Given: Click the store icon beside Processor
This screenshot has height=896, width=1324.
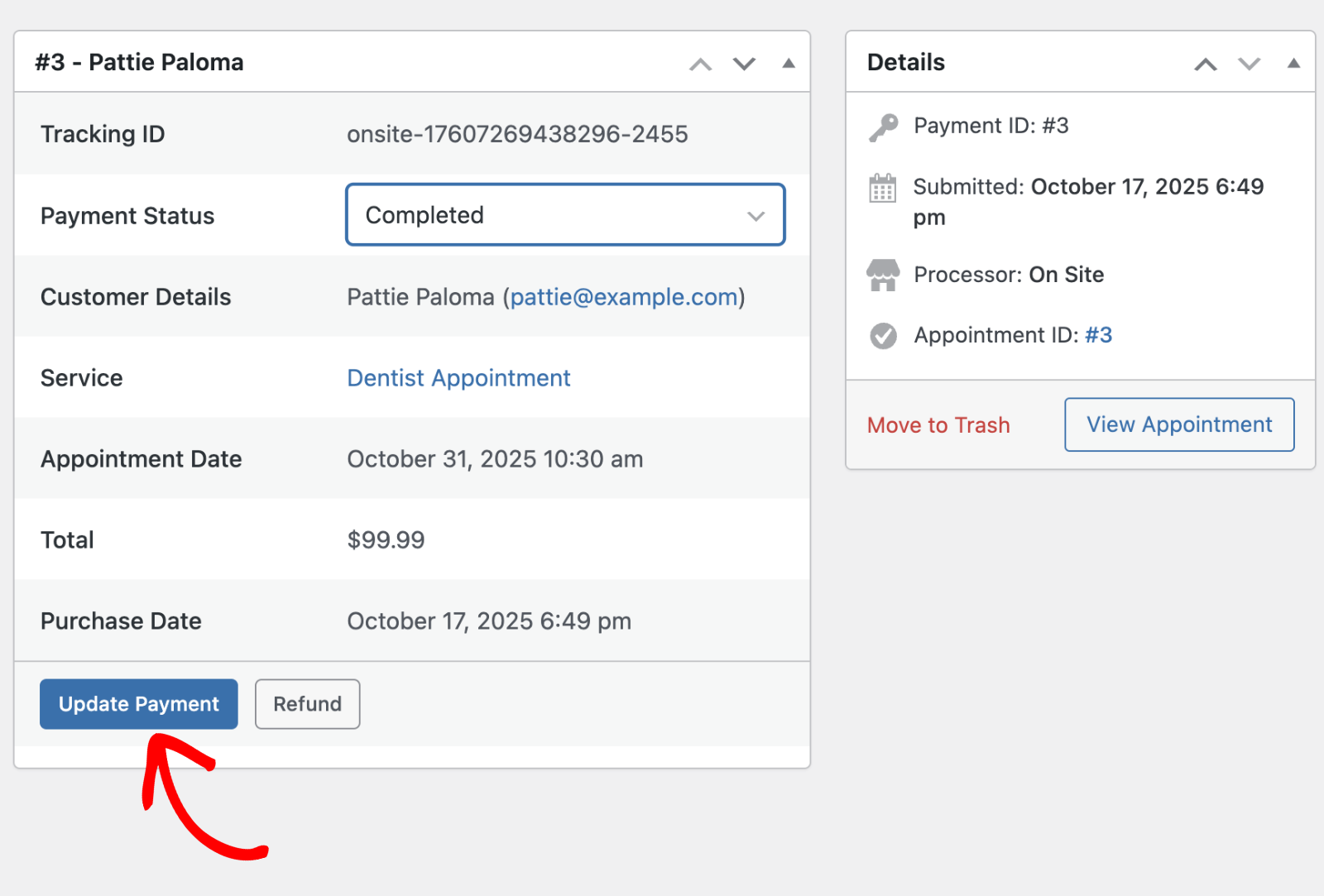Looking at the screenshot, I should pos(883,275).
